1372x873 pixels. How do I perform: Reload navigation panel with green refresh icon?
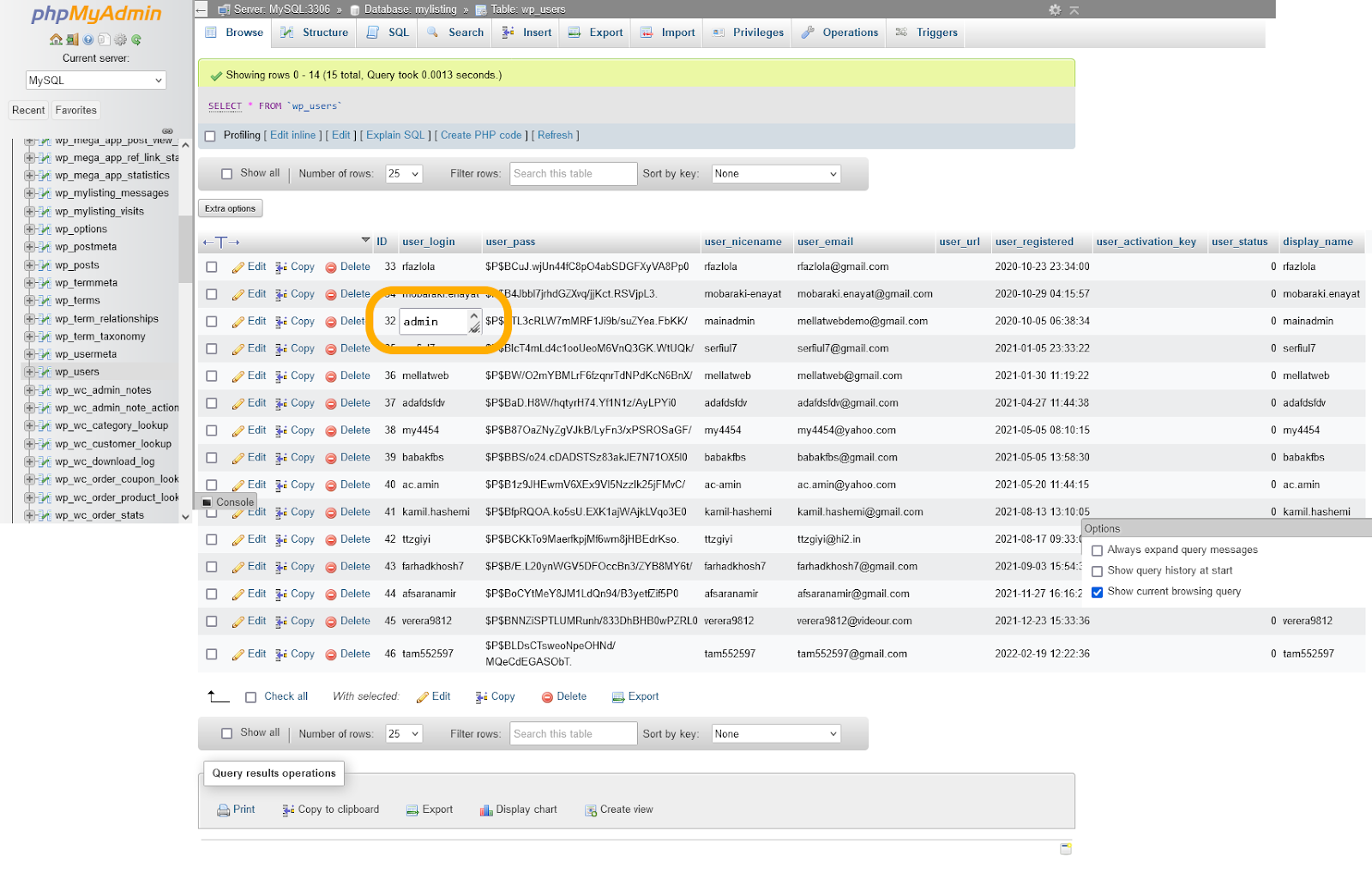click(136, 39)
